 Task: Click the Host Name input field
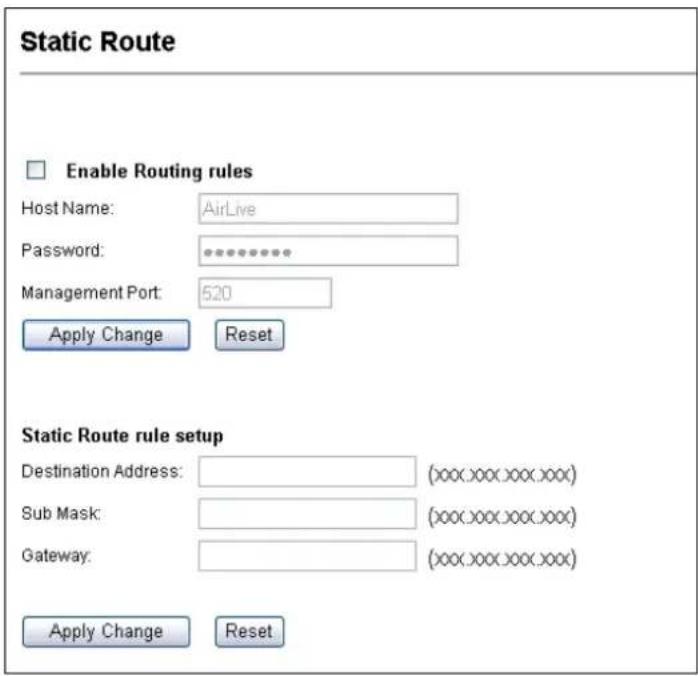pyautogui.click(x=328, y=208)
